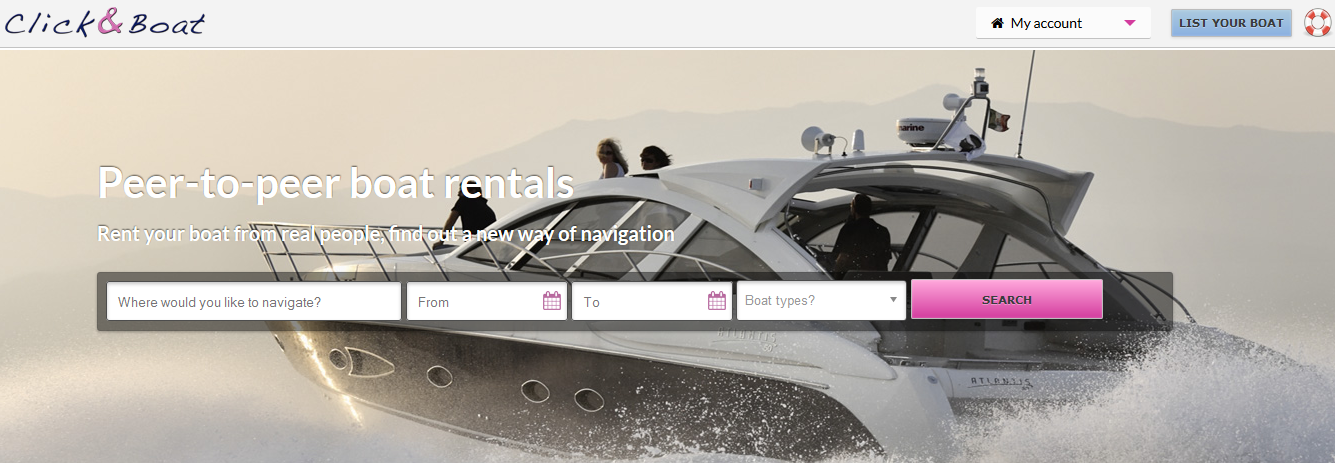Click the Click&Boat logo
This screenshot has height=463, width=1335.
[x=104, y=22]
